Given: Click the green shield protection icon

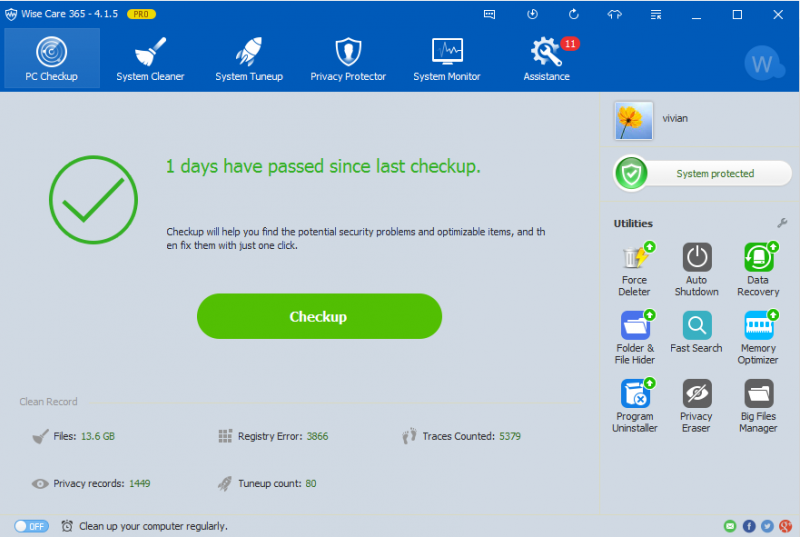Looking at the screenshot, I should pyautogui.click(x=631, y=173).
